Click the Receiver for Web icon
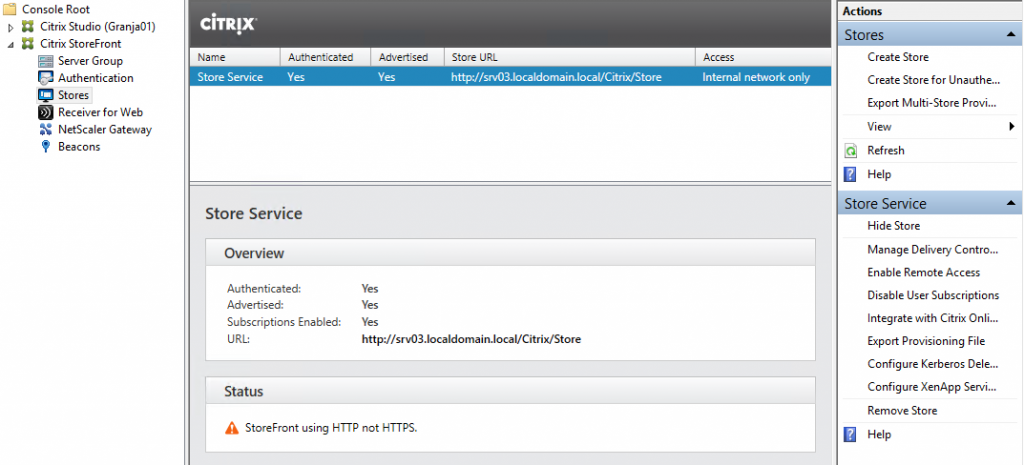 pyautogui.click(x=46, y=112)
